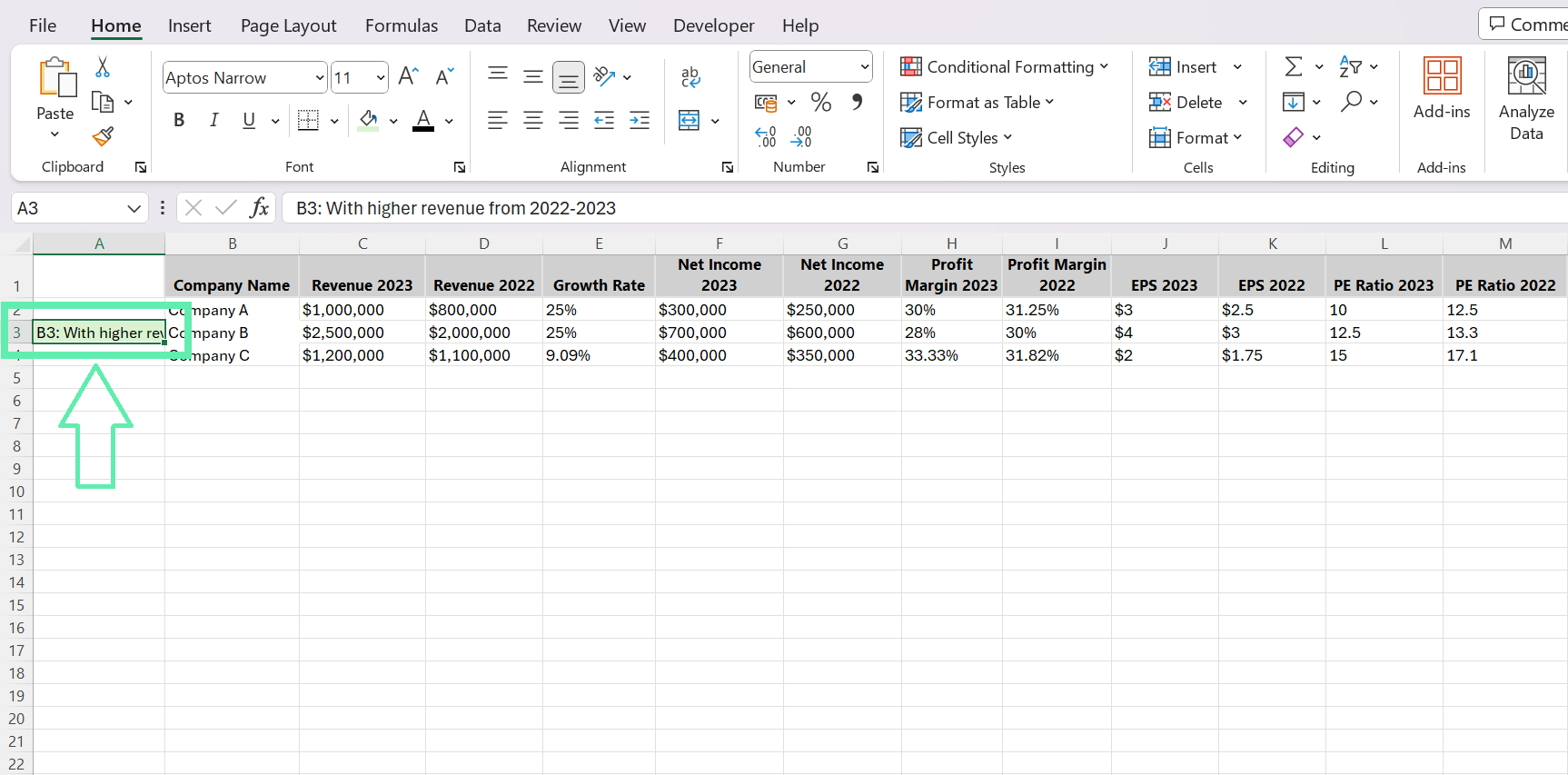The width and height of the screenshot is (1568, 775).
Task: Toggle Align Right horizontal alignment
Action: 569,120
